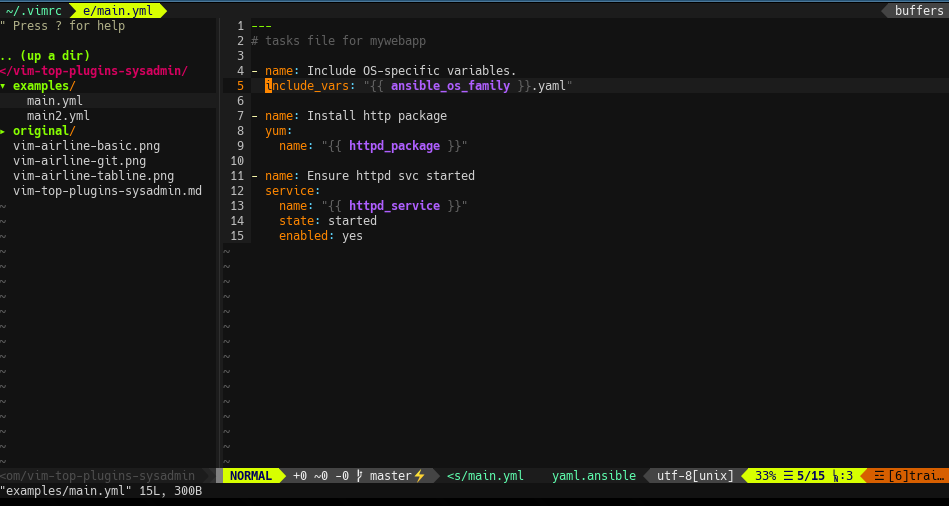Screen dimensions: 949x506
Task: Click the line position 5/15 indicator
Action: click(x=810, y=476)
